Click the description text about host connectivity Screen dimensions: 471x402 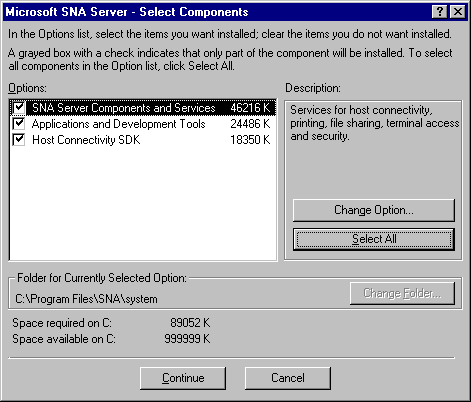[x=374, y=123]
